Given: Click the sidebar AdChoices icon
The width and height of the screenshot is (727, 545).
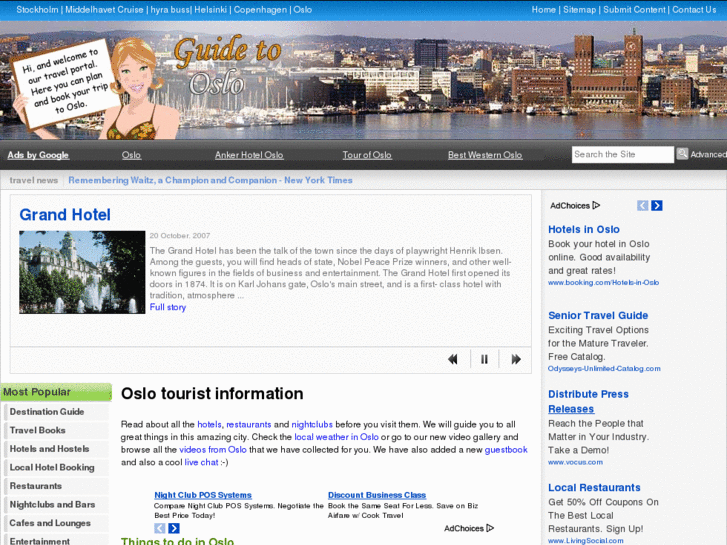Looking at the screenshot, I should (596, 205).
